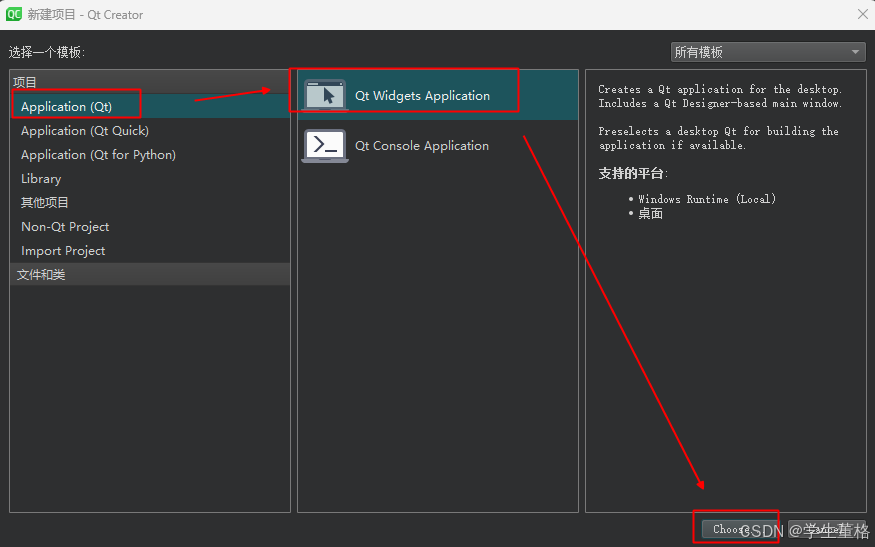Click the 项目 section header

150,82
